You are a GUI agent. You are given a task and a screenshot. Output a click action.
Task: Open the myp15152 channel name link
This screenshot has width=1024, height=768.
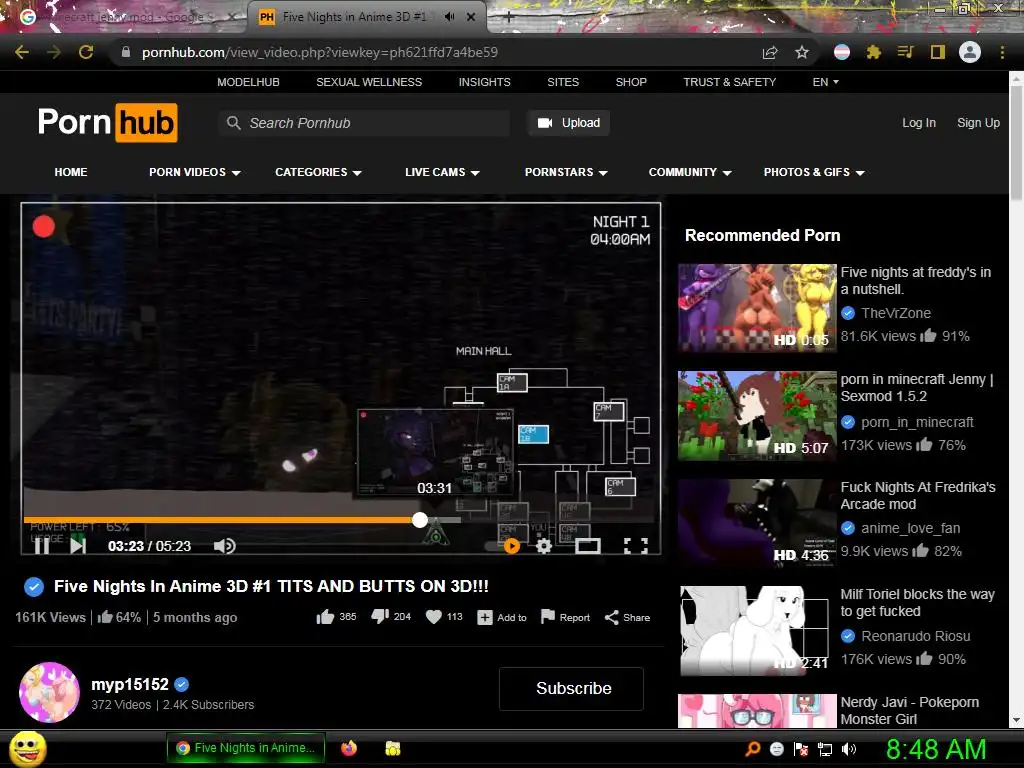point(130,684)
